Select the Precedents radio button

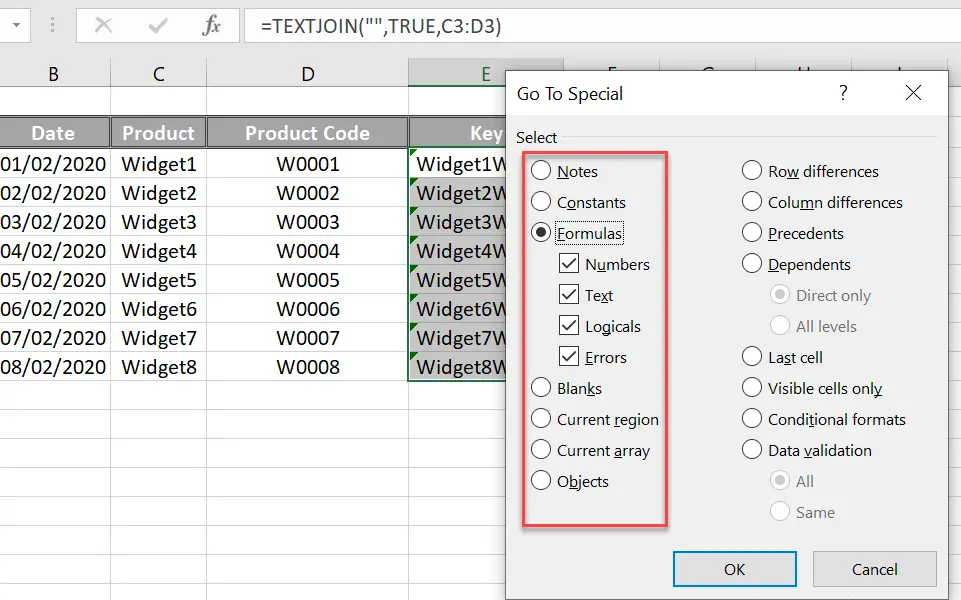coord(752,233)
